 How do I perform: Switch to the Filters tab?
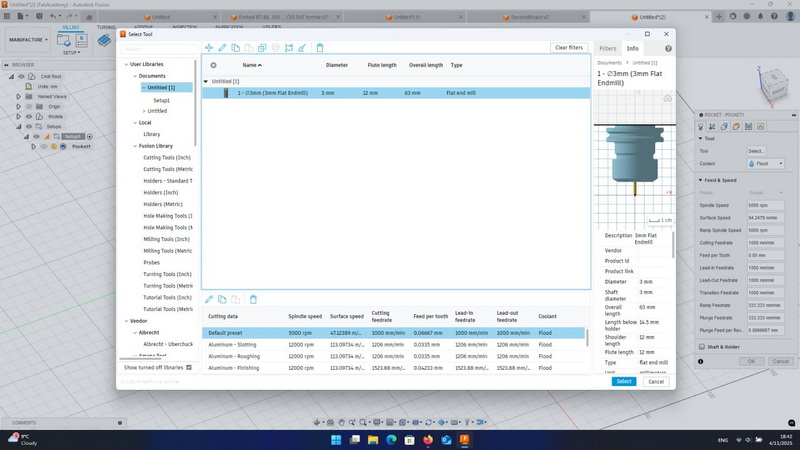coord(608,48)
